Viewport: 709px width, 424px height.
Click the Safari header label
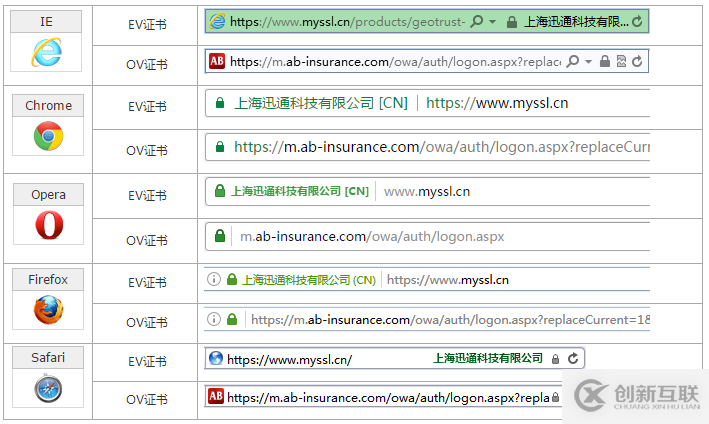pos(48,357)
